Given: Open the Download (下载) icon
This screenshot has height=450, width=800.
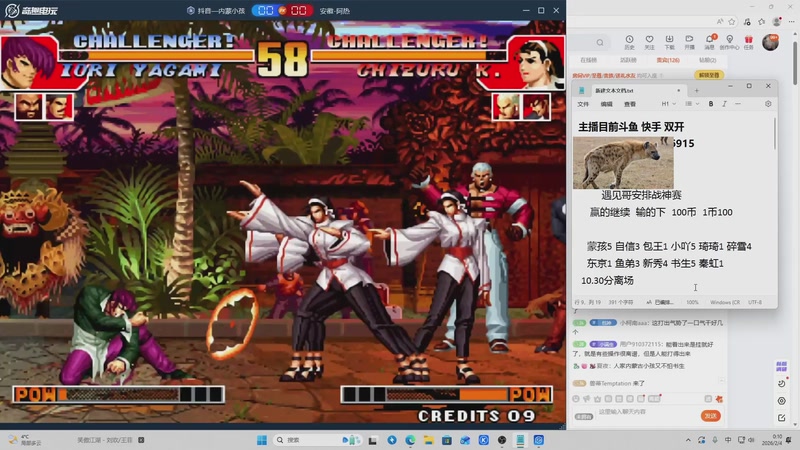Looking at the screenshot, I should [x=669, y=42].
